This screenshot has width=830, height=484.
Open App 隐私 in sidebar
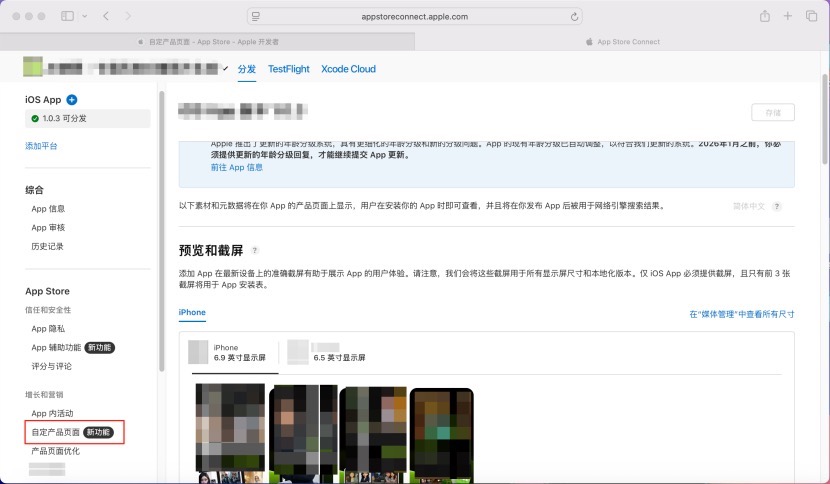pyautogui.click(x=48, y=329)
